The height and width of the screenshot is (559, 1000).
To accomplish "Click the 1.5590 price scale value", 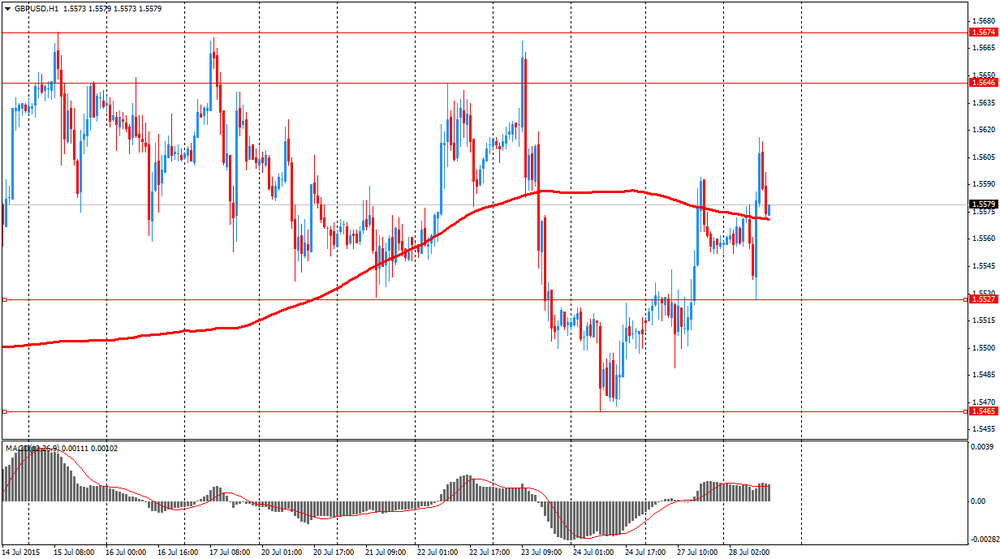I will pyautogui.click(x=983, y=184).
